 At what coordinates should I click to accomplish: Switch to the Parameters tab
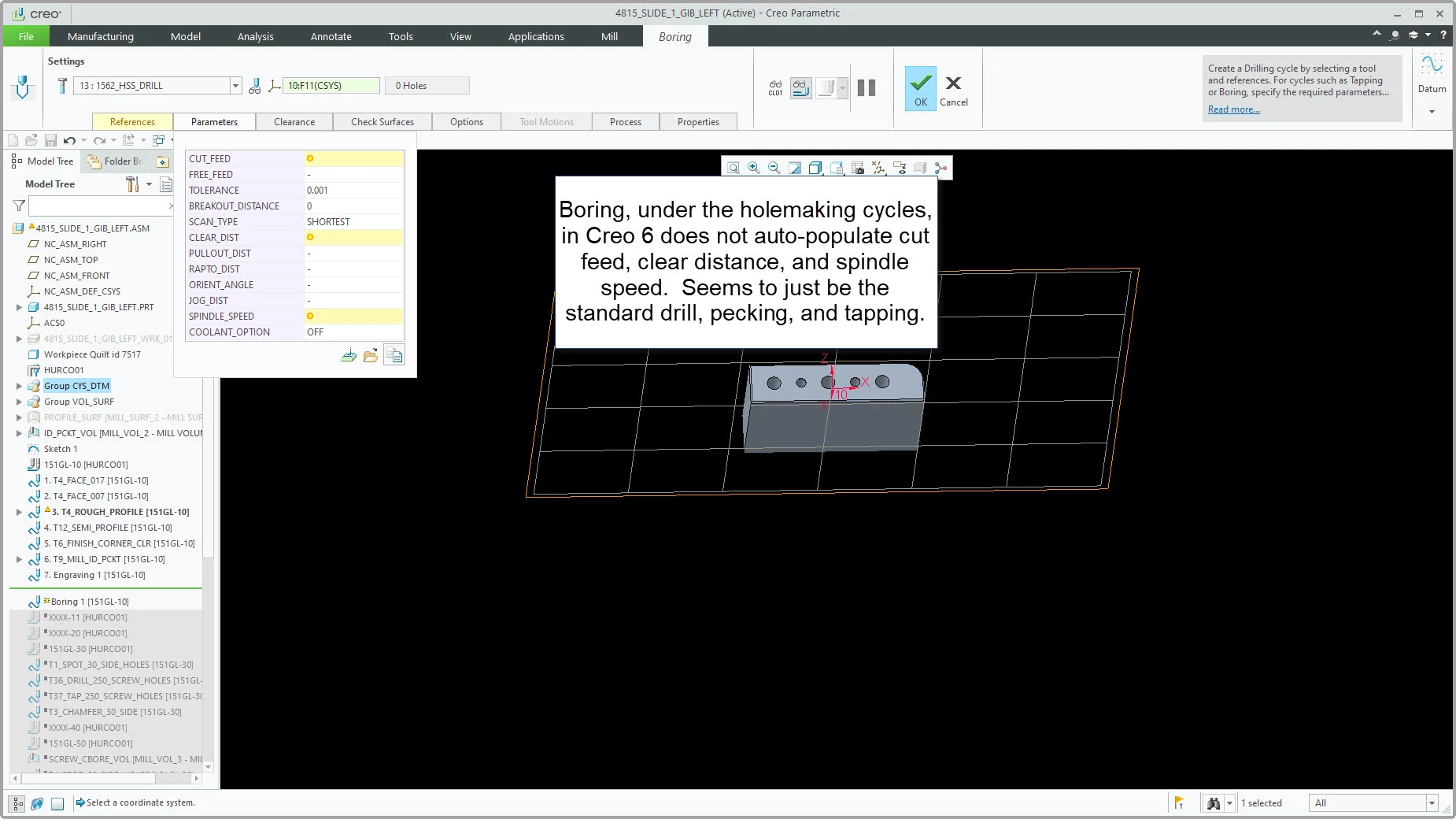click(x=214, y=122)
